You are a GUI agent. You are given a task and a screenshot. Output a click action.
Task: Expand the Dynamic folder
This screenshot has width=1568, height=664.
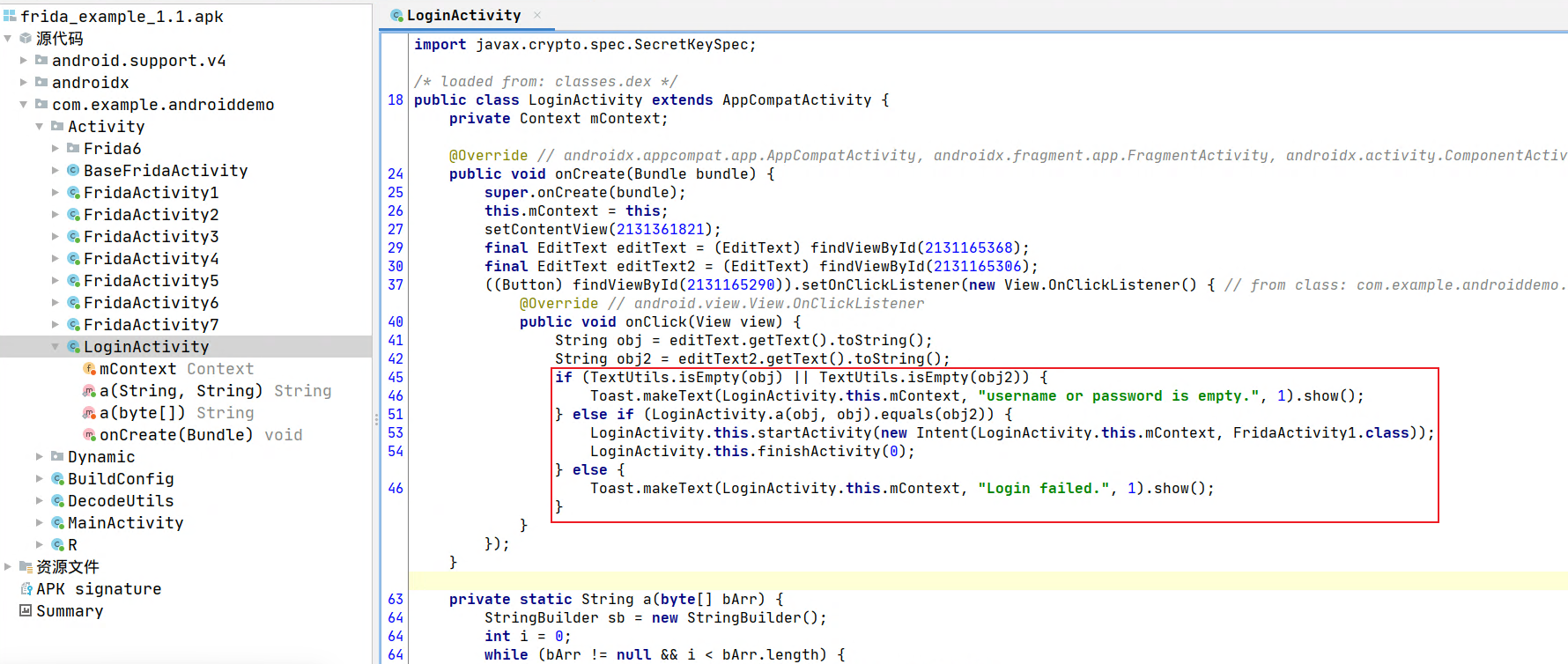pyautogui.click(x=40, y=456)
